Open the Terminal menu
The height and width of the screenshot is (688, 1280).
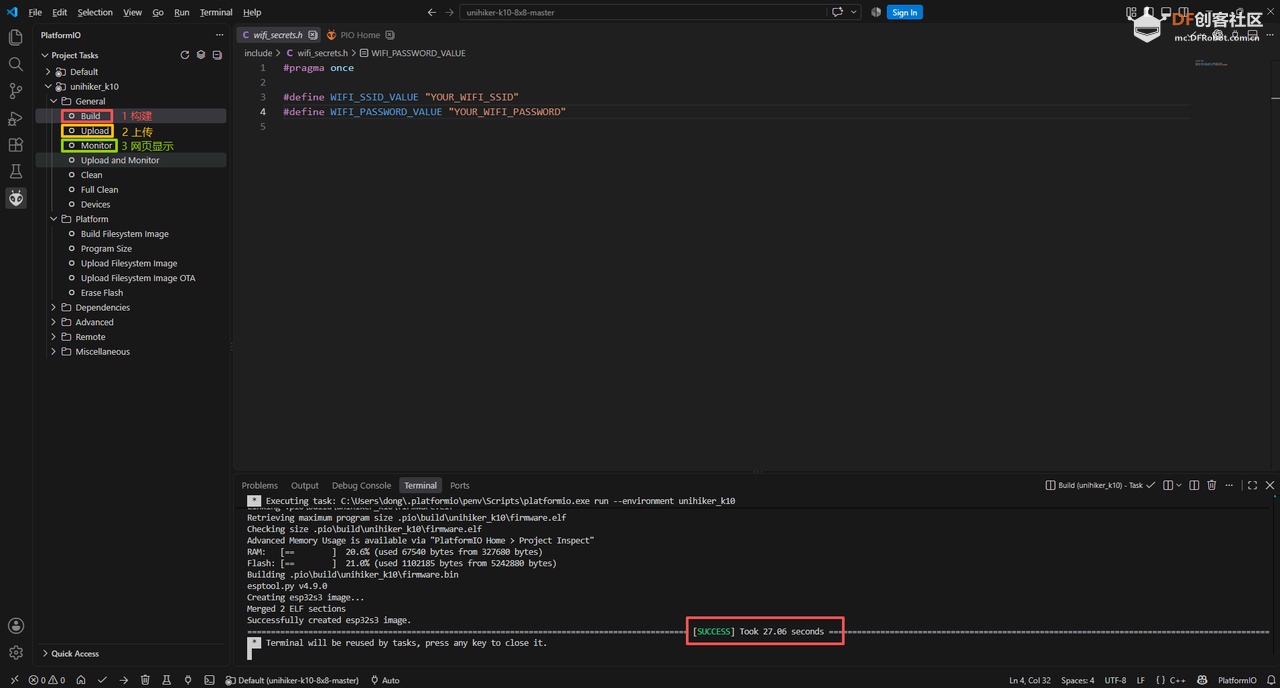point(216,12)
